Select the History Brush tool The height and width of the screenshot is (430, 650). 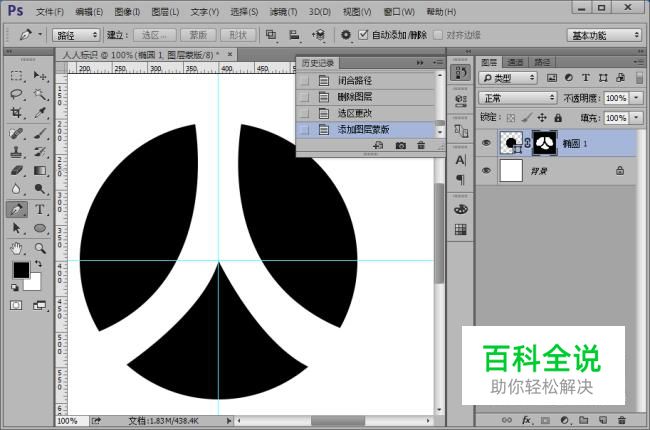pos(40,152)
